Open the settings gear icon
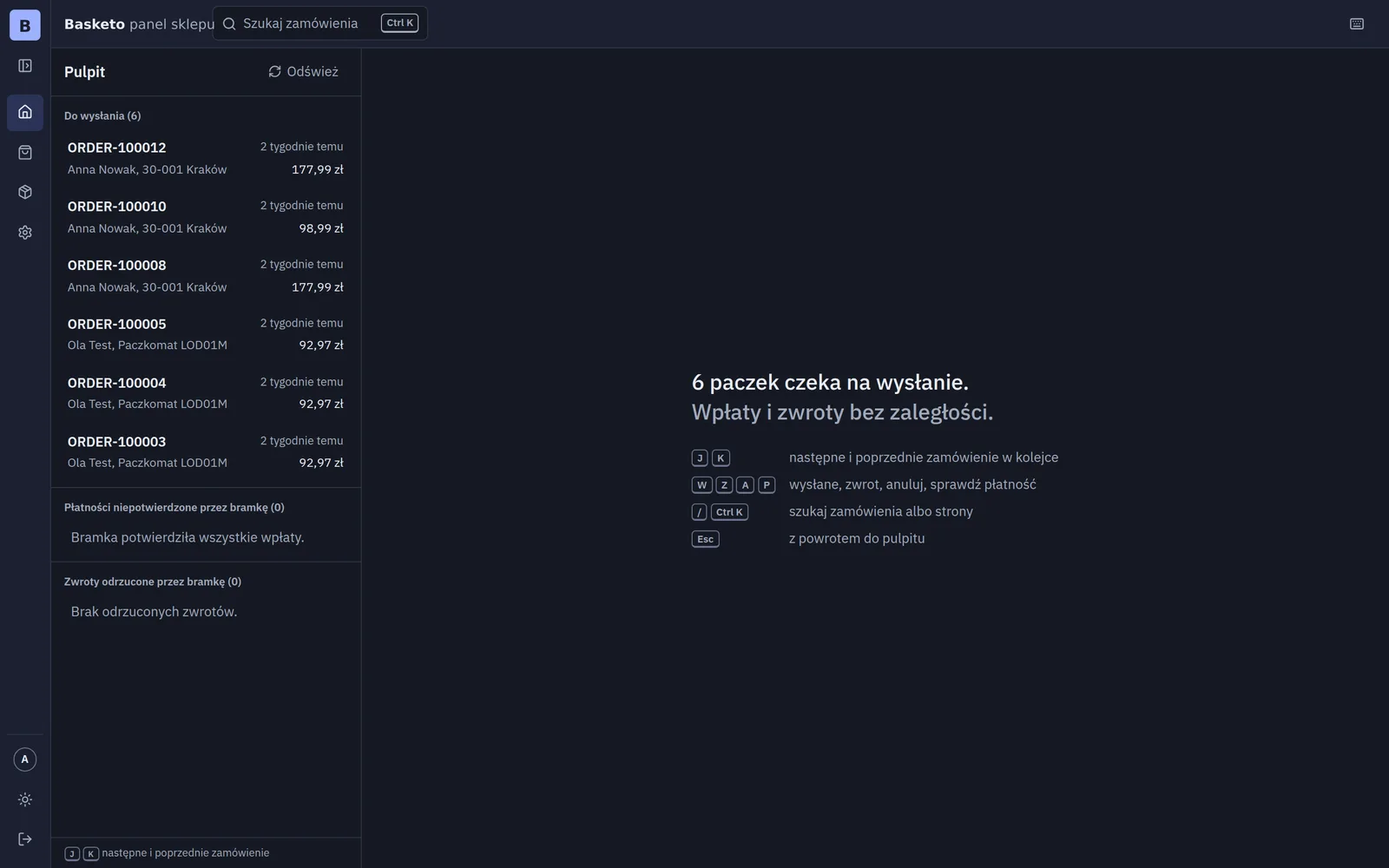 [x=25, y=233]
